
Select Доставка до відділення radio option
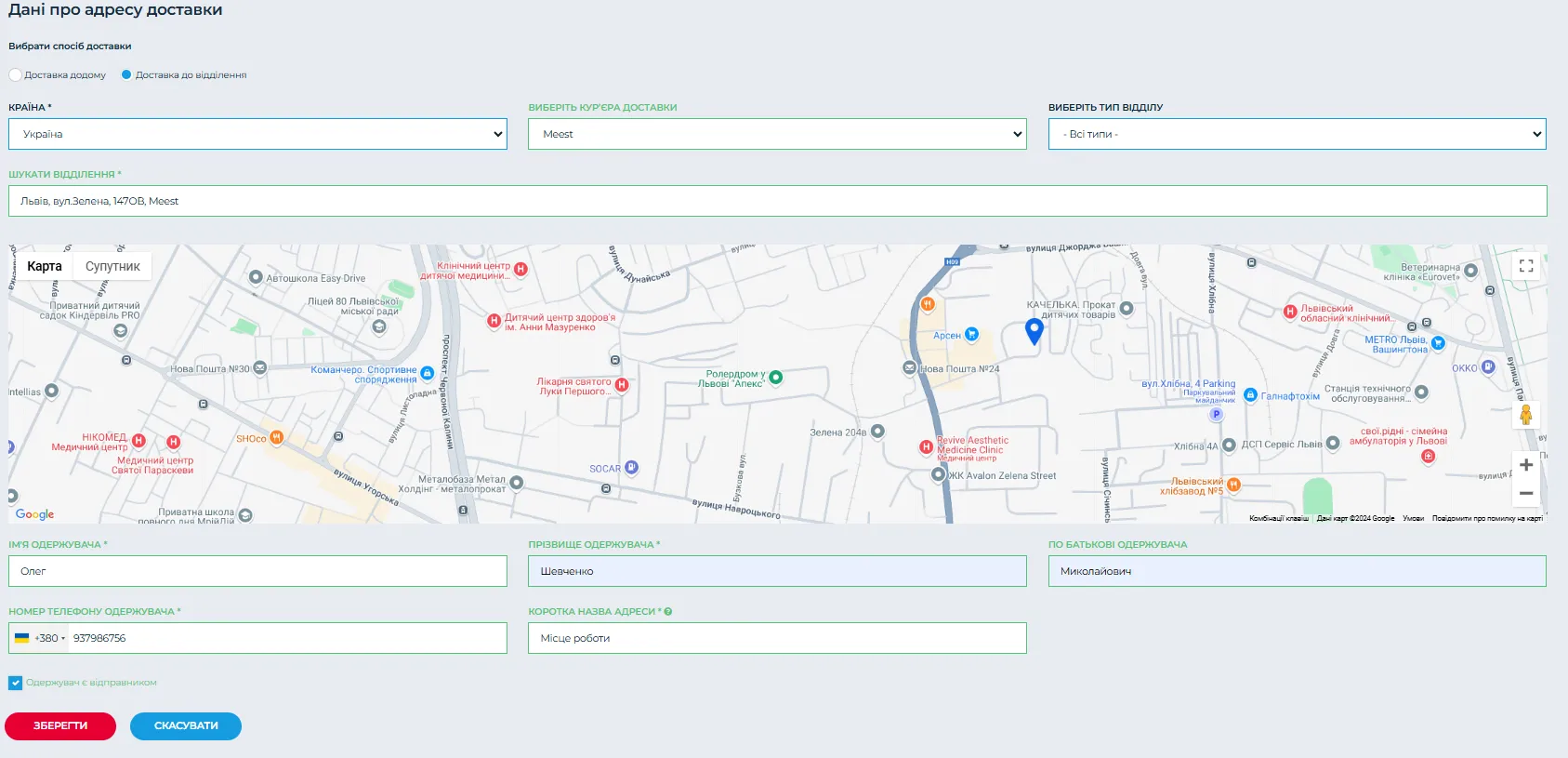click(x=126, y=75)
